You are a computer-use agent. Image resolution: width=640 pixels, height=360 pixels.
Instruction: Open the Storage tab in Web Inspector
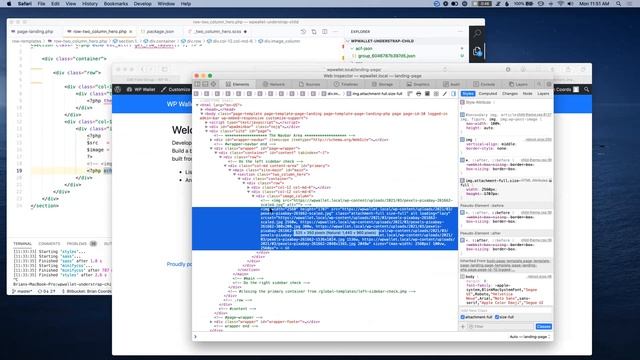click(382, 84)
